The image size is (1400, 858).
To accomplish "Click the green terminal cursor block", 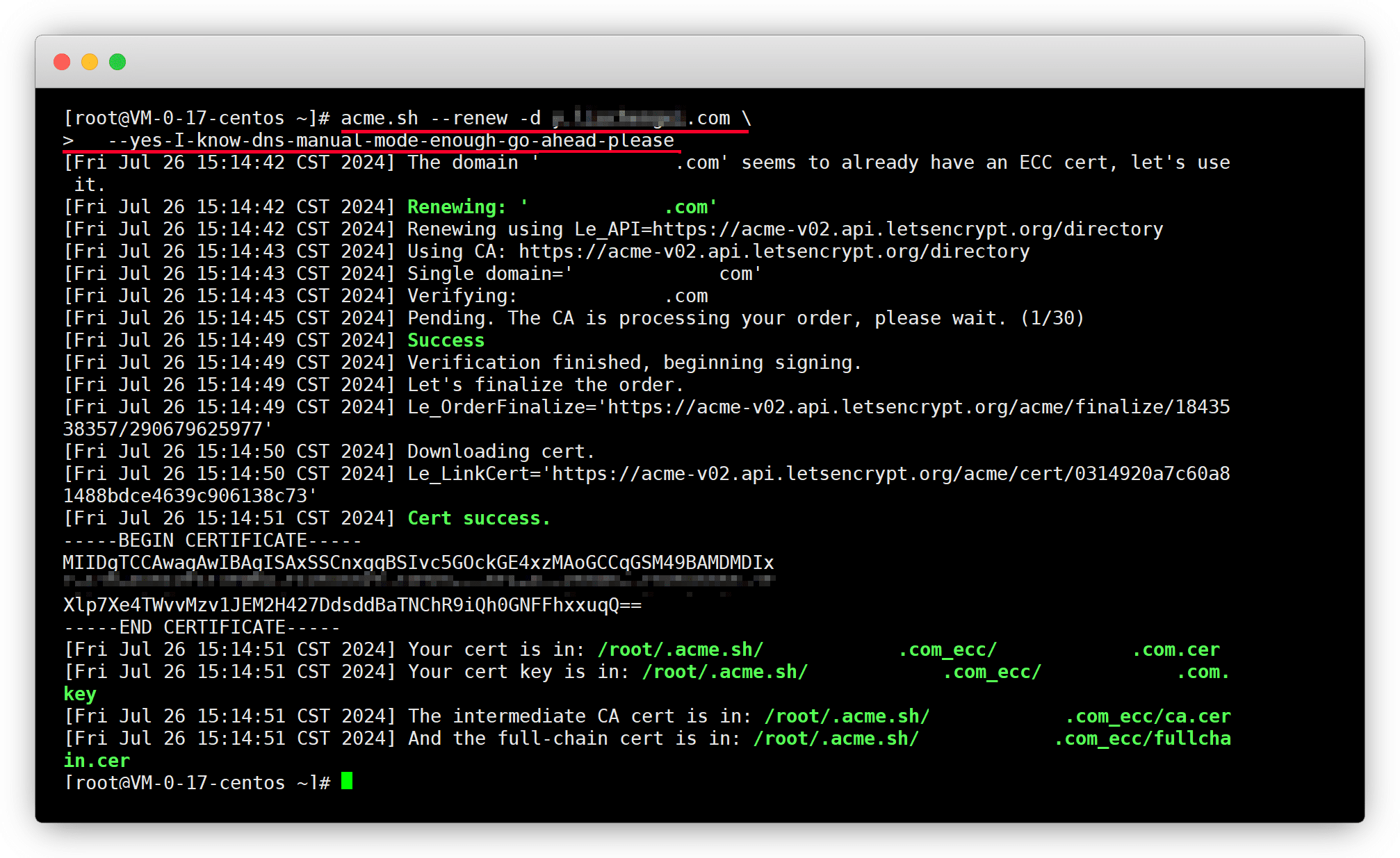I will point(347,781).
